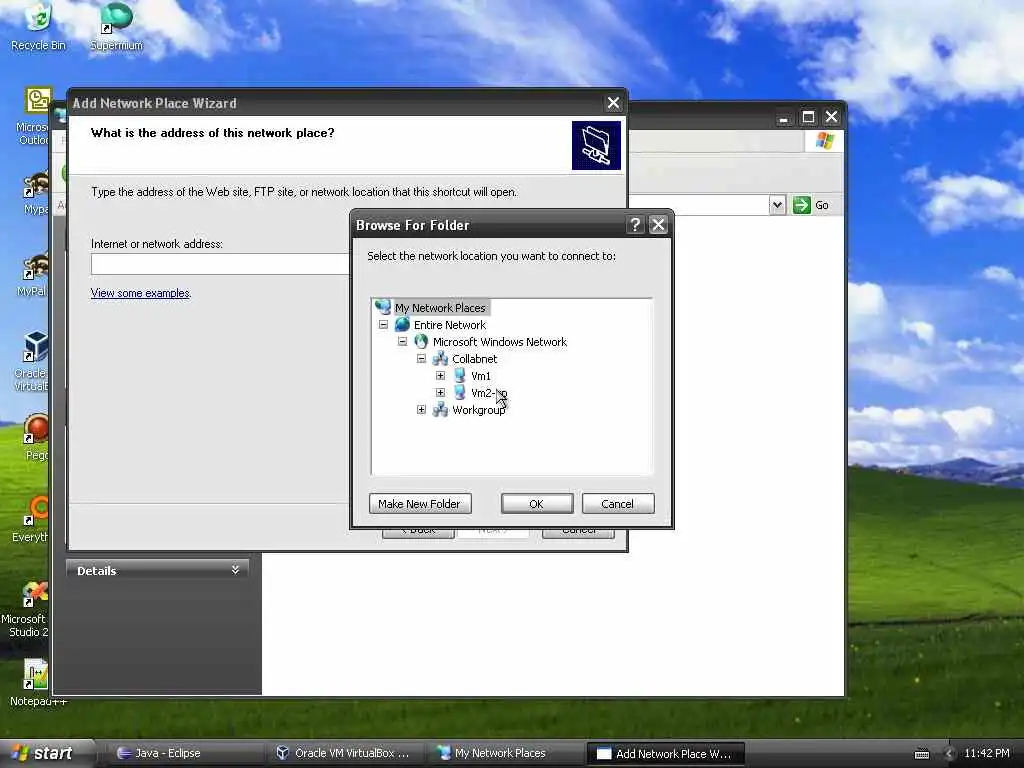The image size is (1024, 768).
Task: Click the 11:42 PM system clock
Action: [x=987, y=753]
